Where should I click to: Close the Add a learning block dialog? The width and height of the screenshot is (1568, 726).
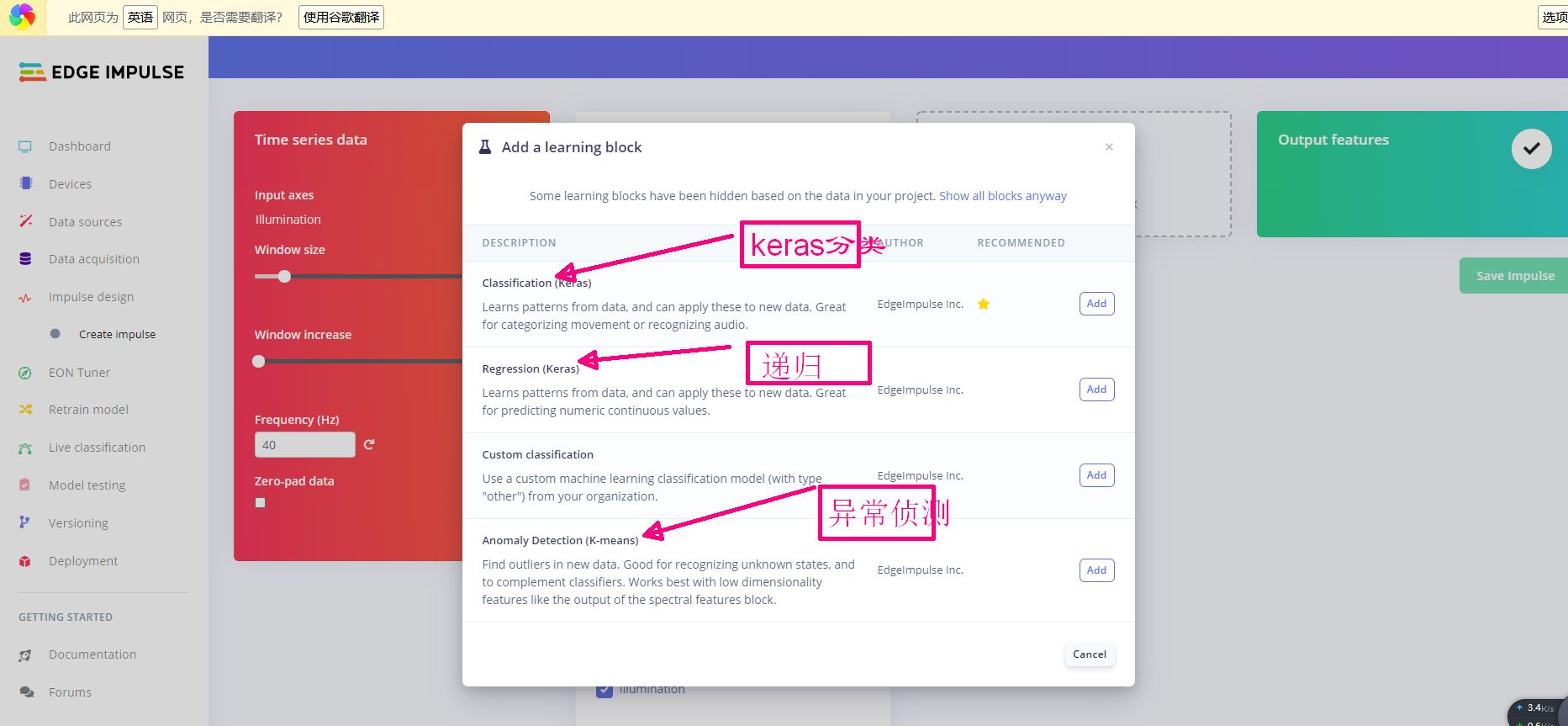coord(1109,147)
